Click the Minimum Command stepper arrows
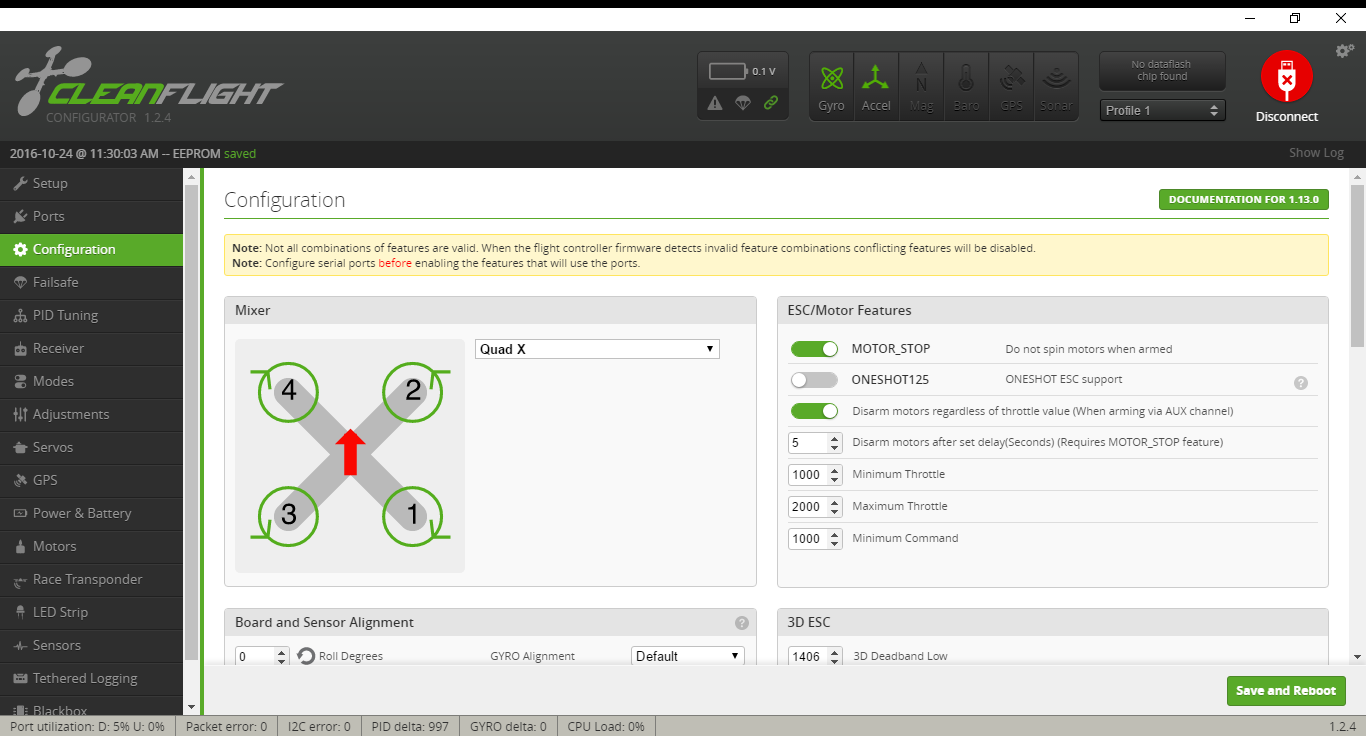Image resolution: width=1366 pixels, height=736 pixels. (835, 538)
